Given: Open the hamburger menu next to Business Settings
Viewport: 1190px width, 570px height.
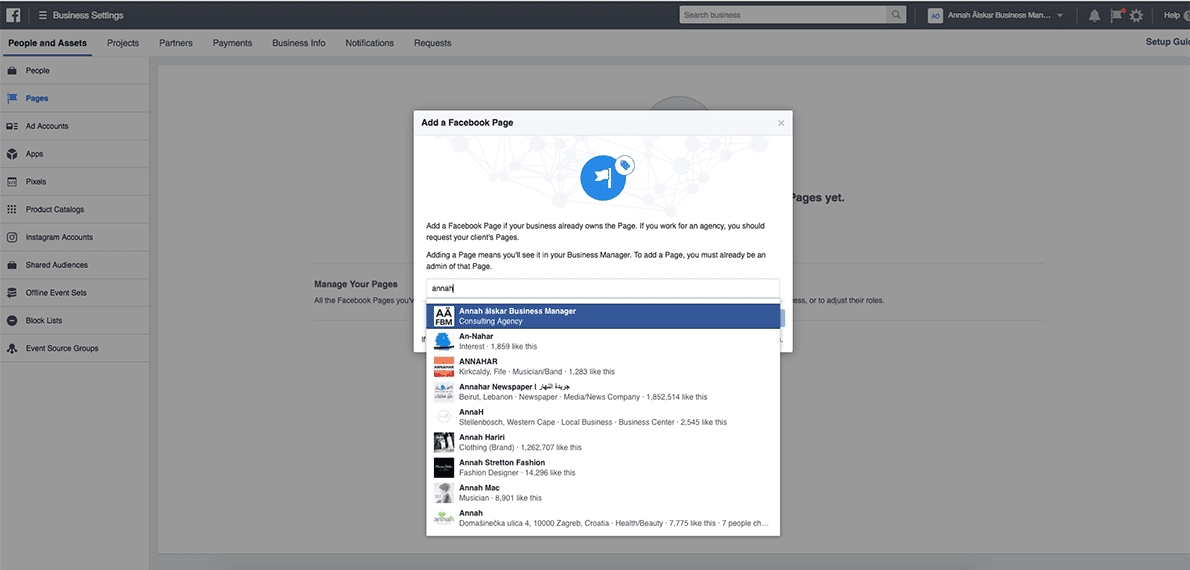Looking at the screenshot, I should [x=43, y=15].
